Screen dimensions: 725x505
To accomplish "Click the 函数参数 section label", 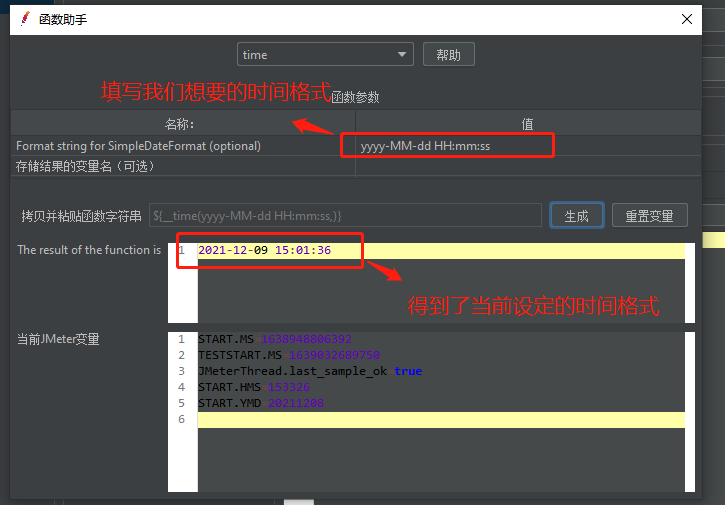I will pyautogui.click(x=355, y=97).
